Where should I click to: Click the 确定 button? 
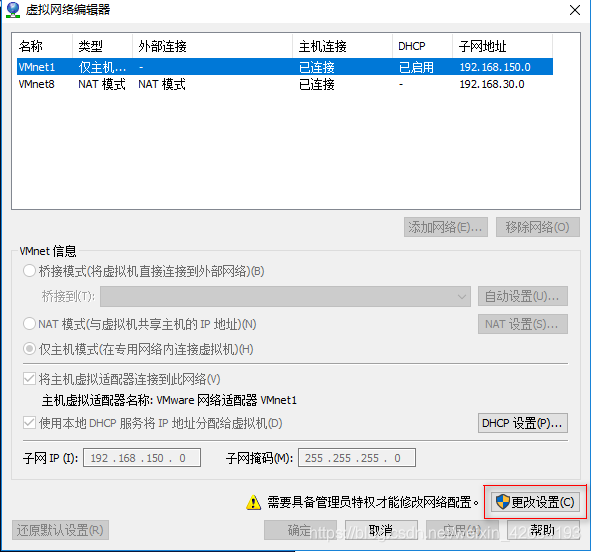300,530
